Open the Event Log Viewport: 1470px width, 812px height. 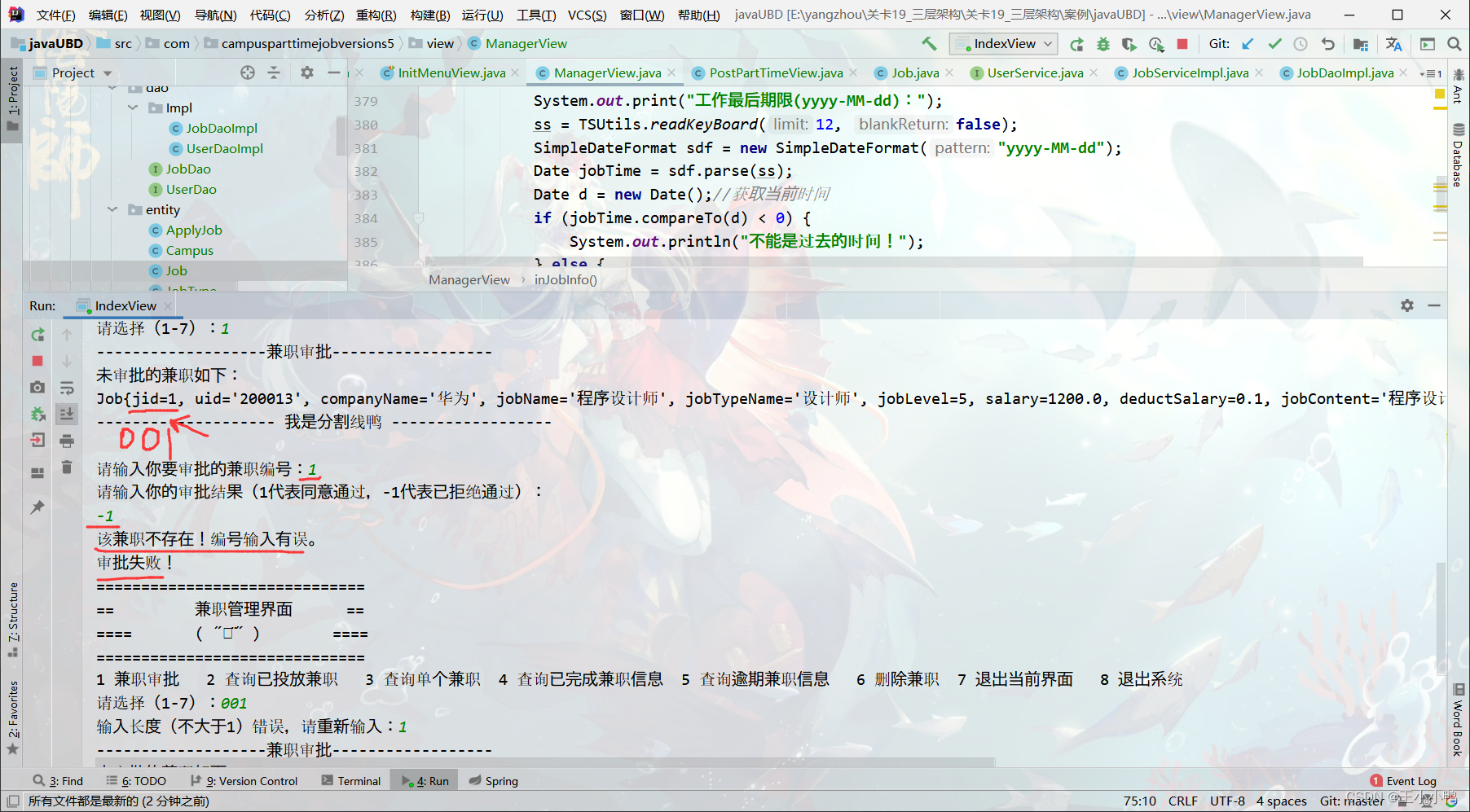[1403, 780]
